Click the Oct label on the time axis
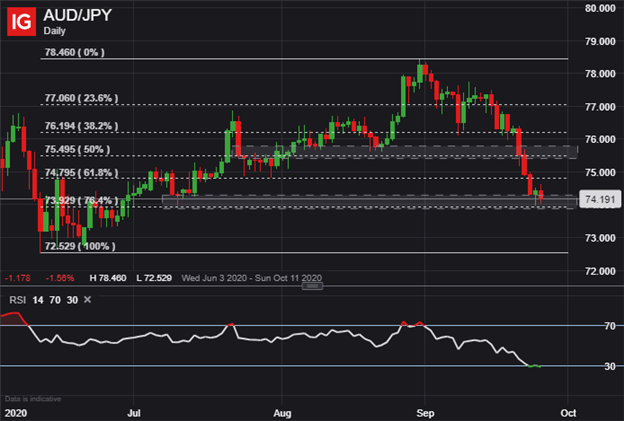 coord(568,413)
